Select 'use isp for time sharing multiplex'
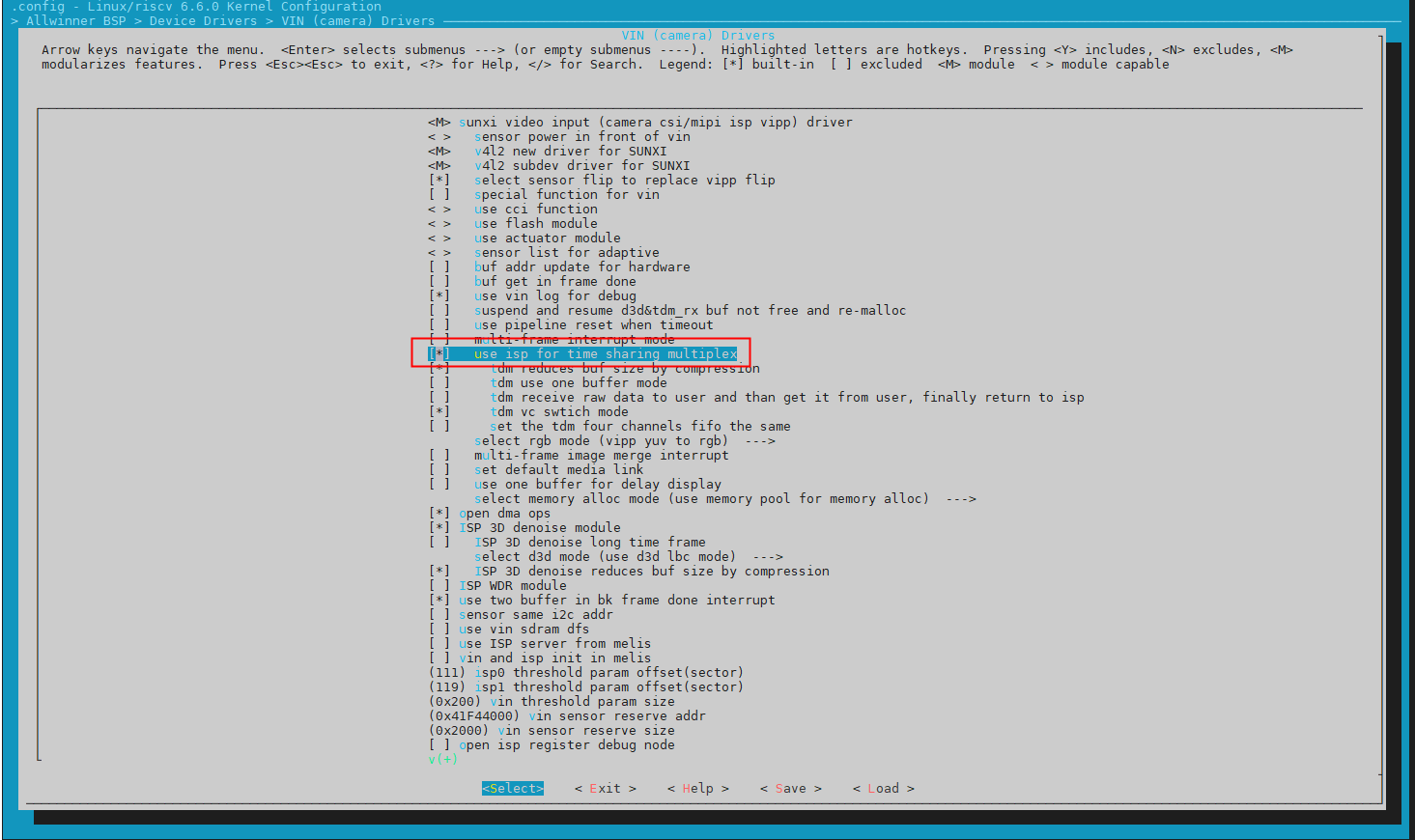1415x840 pixels. pyautogui.click(x=605, y=354)
